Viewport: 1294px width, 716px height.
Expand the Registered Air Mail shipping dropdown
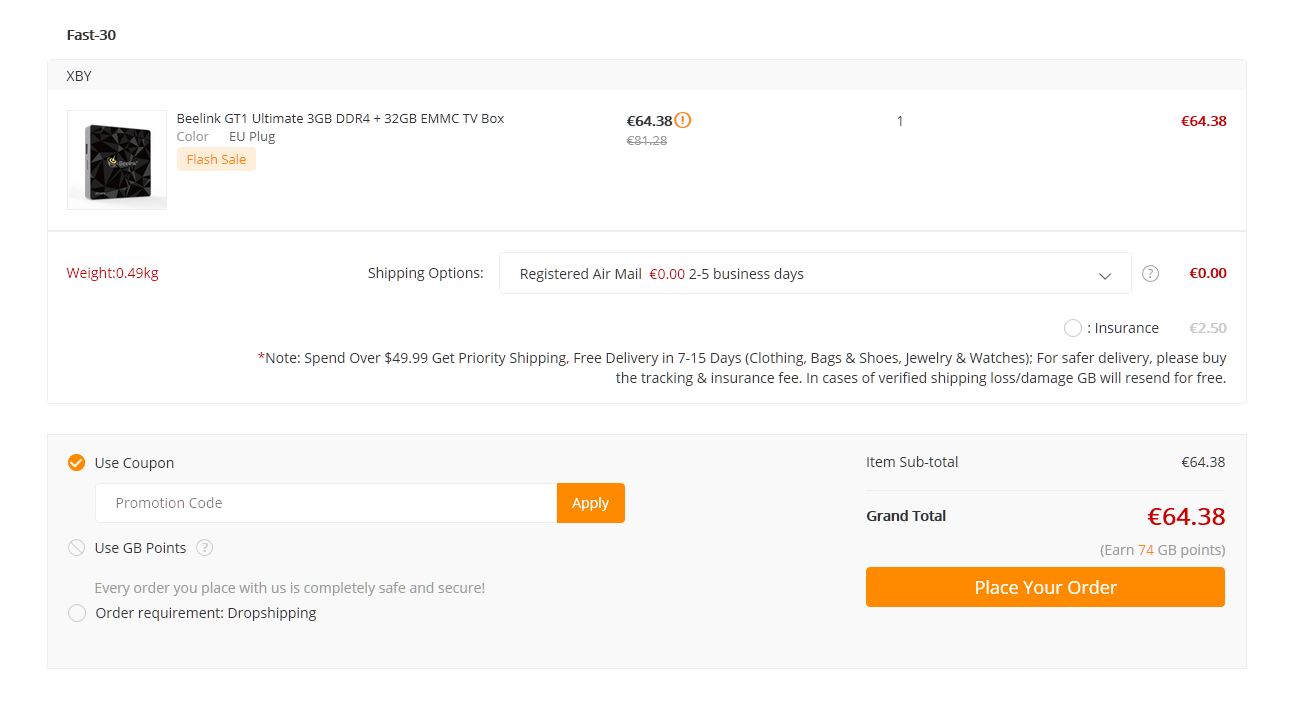pyautogui.click(x=815, y=273)
